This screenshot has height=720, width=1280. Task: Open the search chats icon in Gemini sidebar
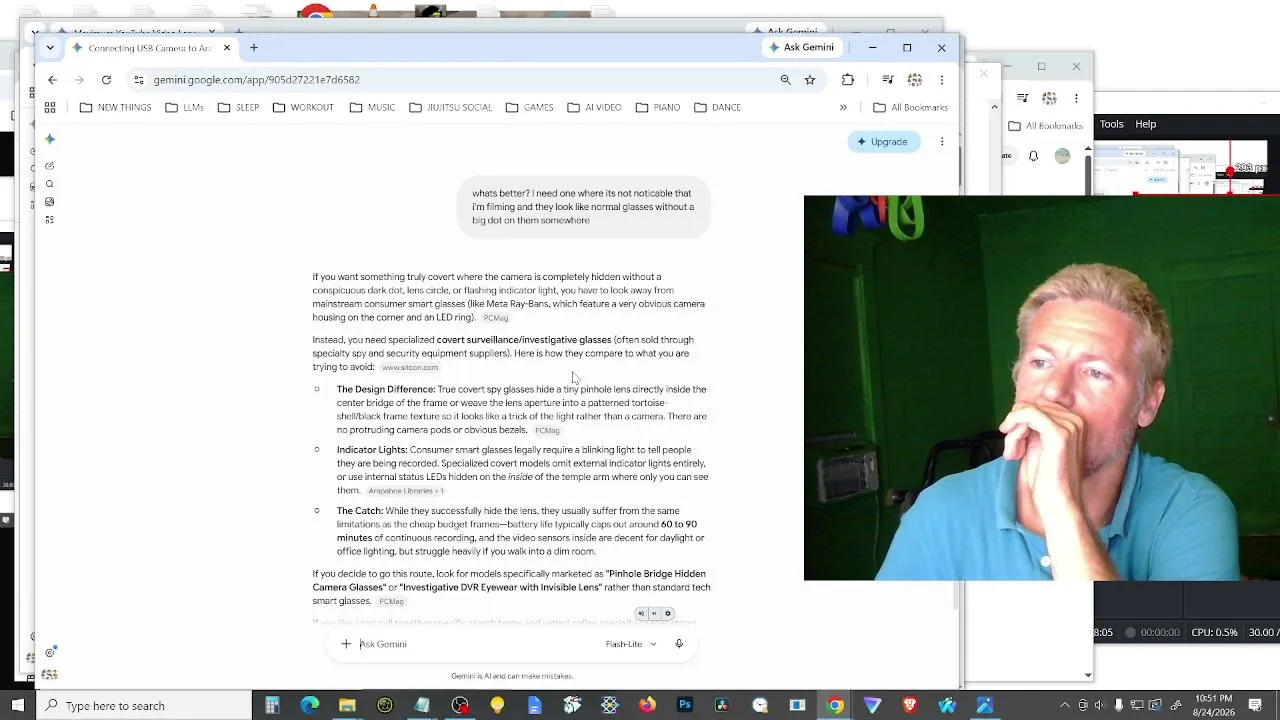pos(50,184)
